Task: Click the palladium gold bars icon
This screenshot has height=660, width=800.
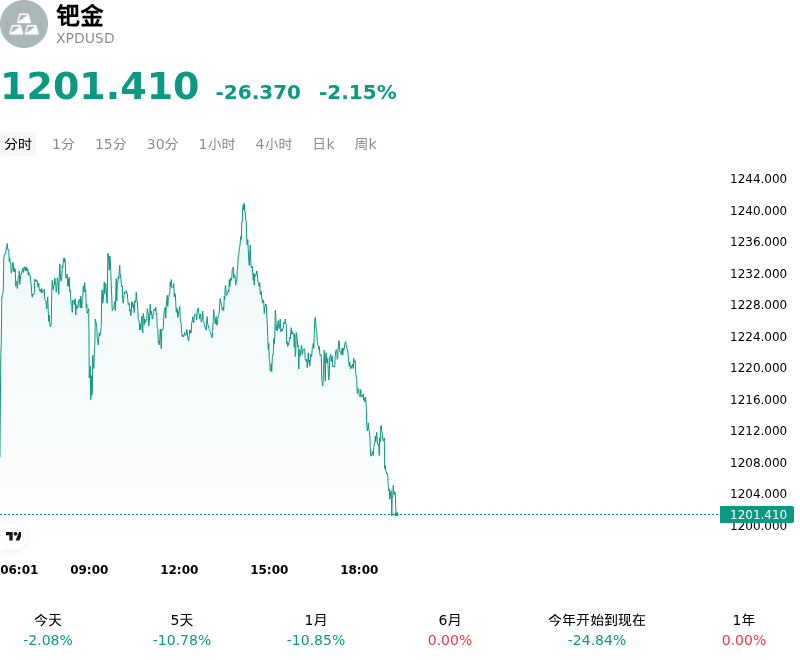Action: click(x=23, y=24)
